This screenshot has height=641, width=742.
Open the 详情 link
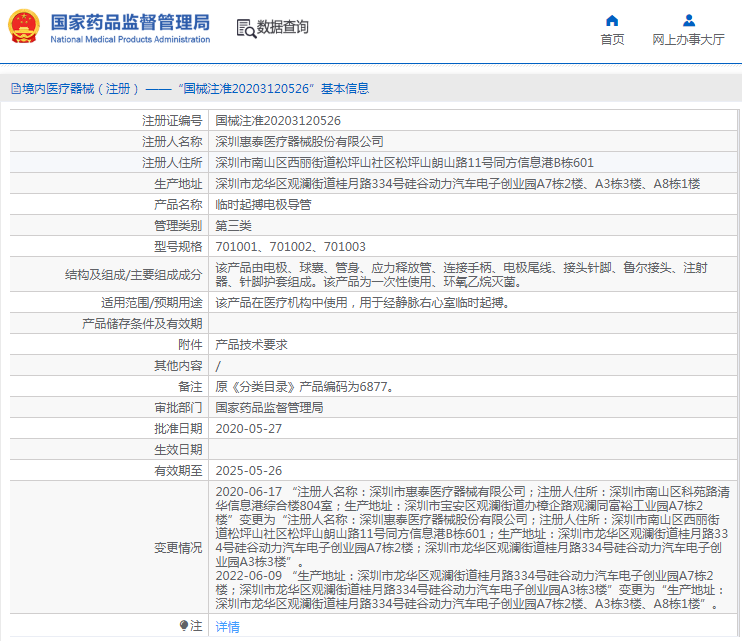[228, 626]
